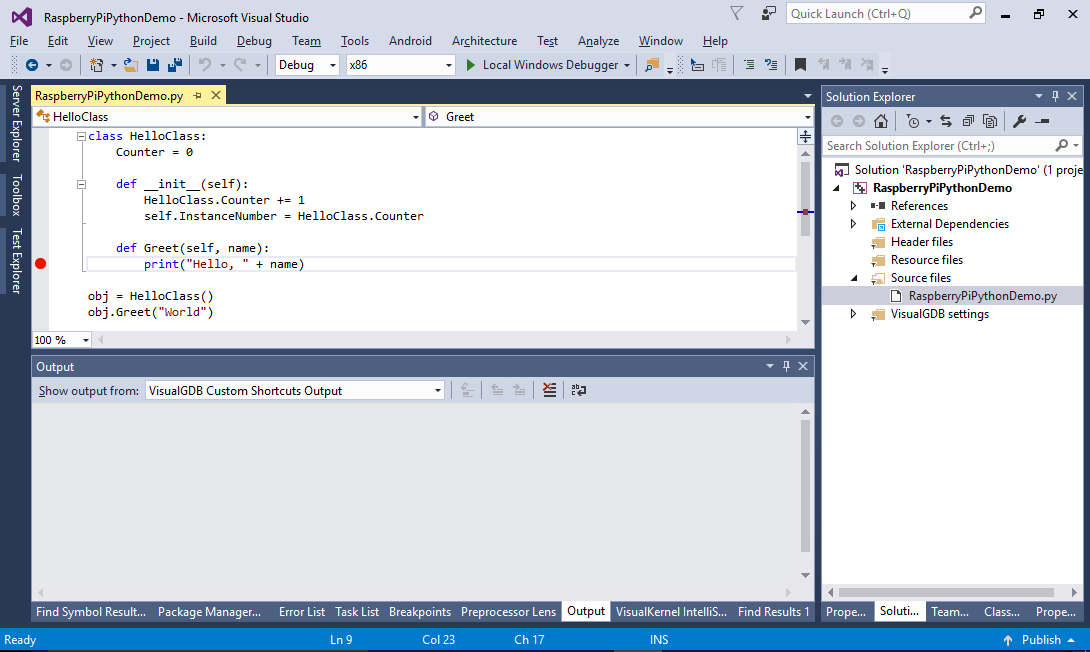The width and height of the screenshot is (1090, 652).
Task: Click the Clear All output icon
Action: point(549,391)
